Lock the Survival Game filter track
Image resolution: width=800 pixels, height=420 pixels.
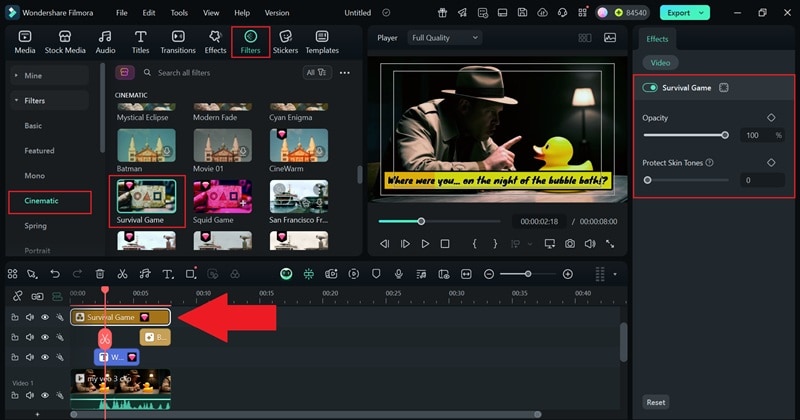tap(15, 317)
